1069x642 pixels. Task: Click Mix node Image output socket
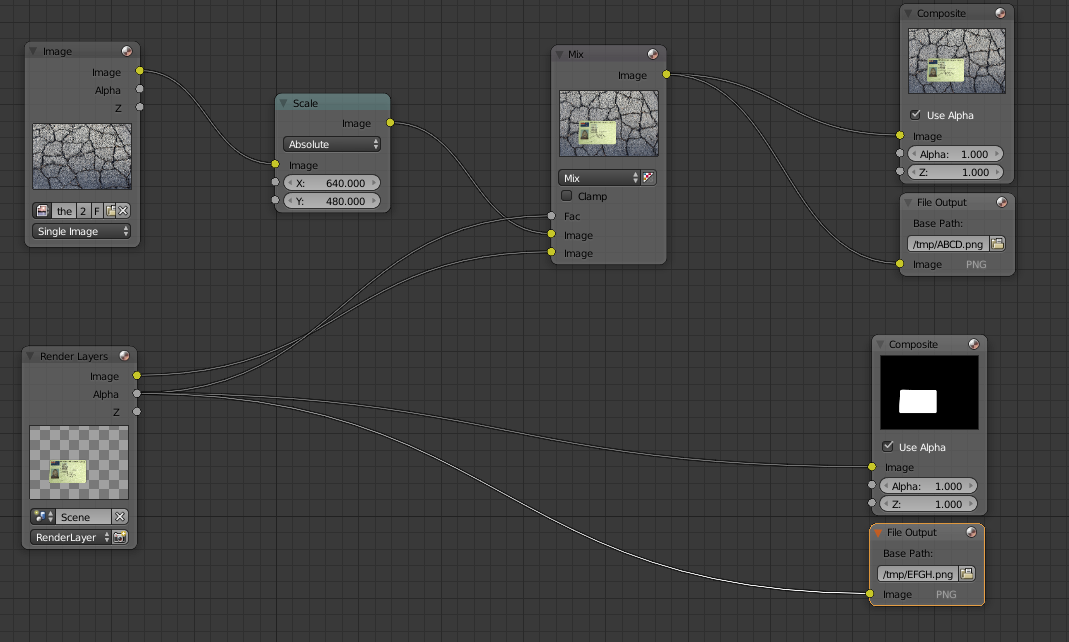pyautogui.click(x=666, y=74)
